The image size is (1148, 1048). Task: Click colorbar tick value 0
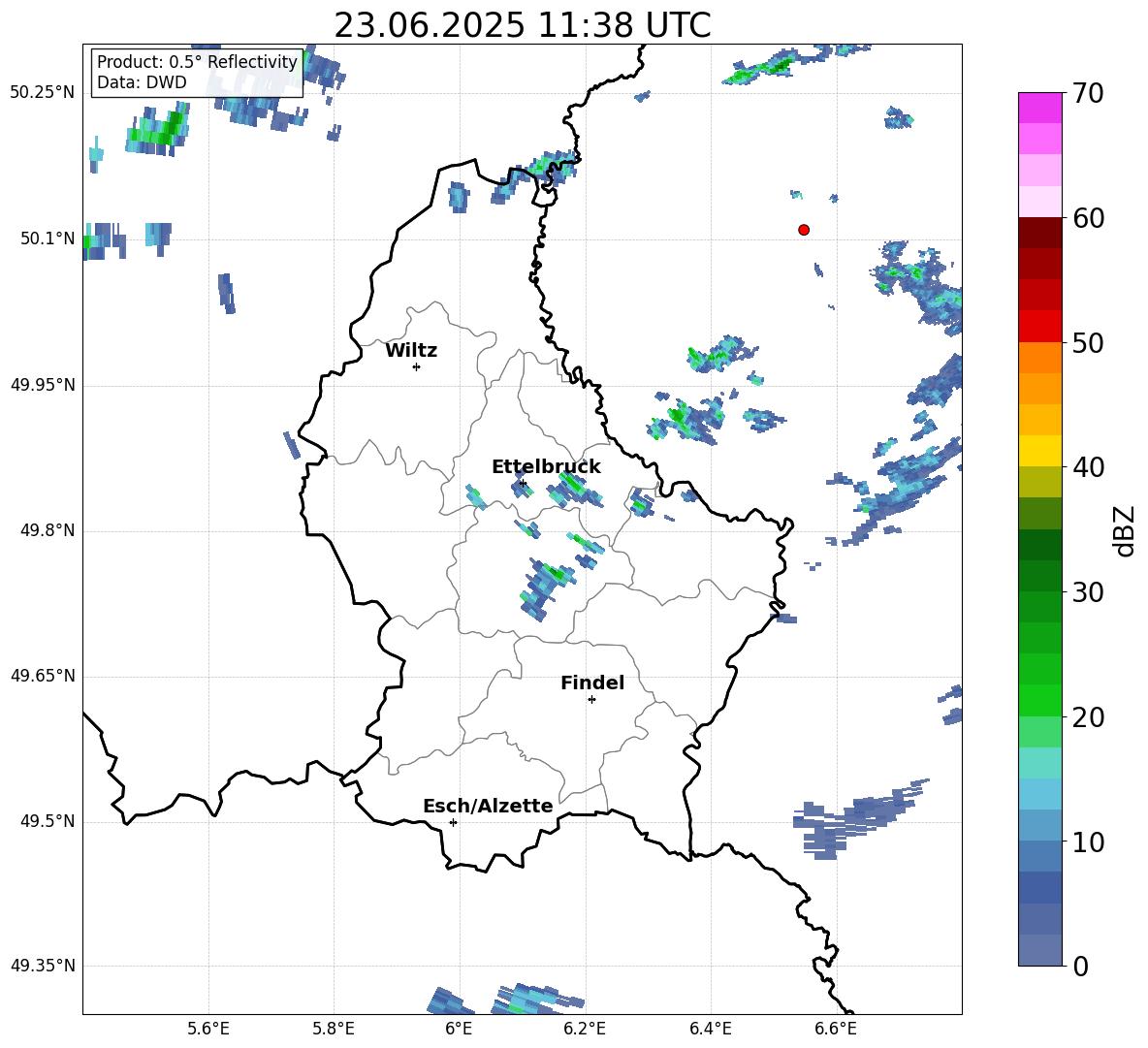tap(1080, 966)
